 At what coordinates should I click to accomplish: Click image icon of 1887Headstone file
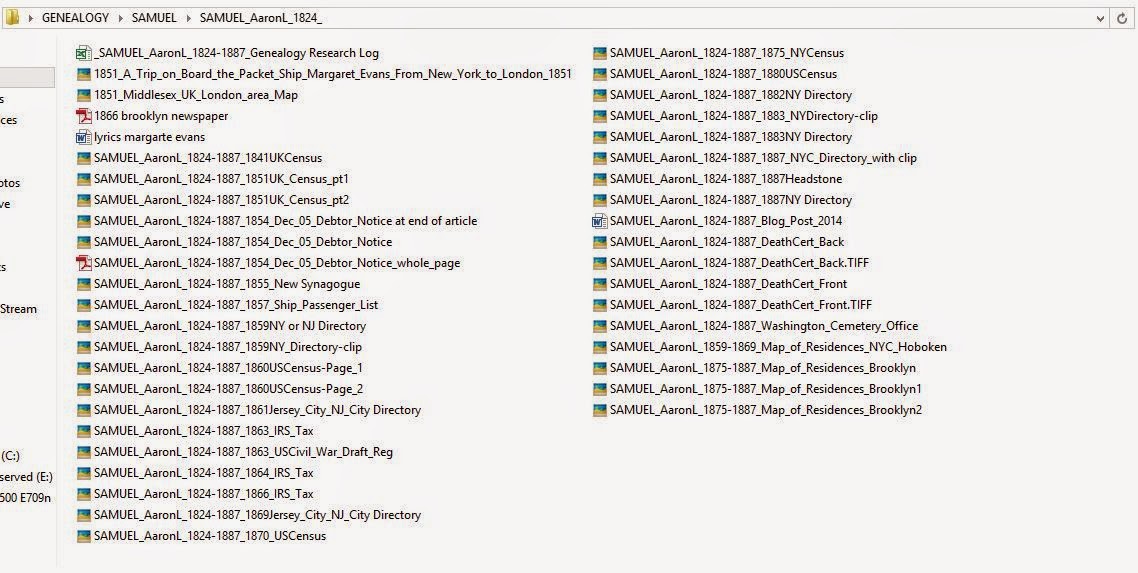pos(600,179)
